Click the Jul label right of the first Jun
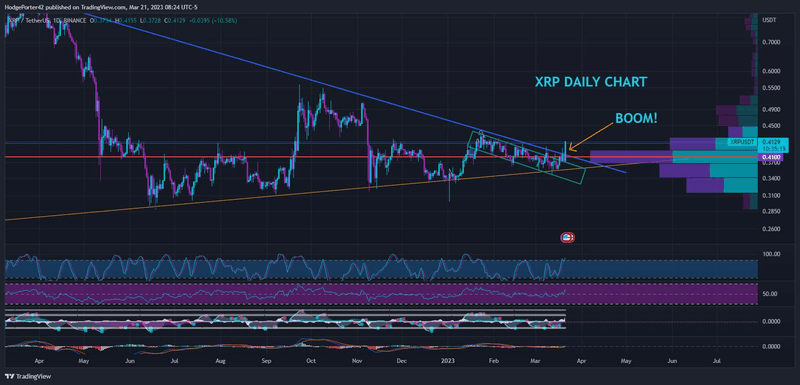Screen dimensions: 800x385 tap(174, 361)
